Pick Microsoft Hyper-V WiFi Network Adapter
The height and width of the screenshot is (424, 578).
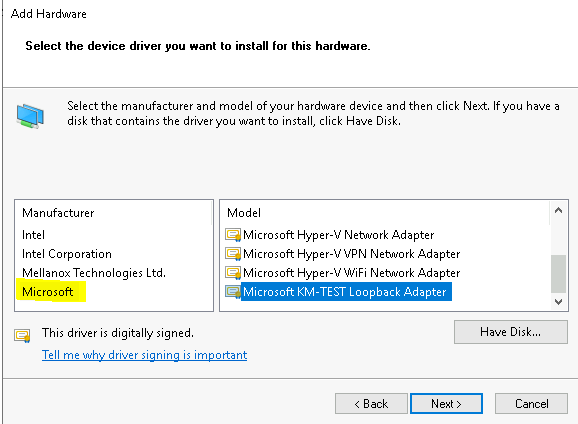[x=352, y=273]
